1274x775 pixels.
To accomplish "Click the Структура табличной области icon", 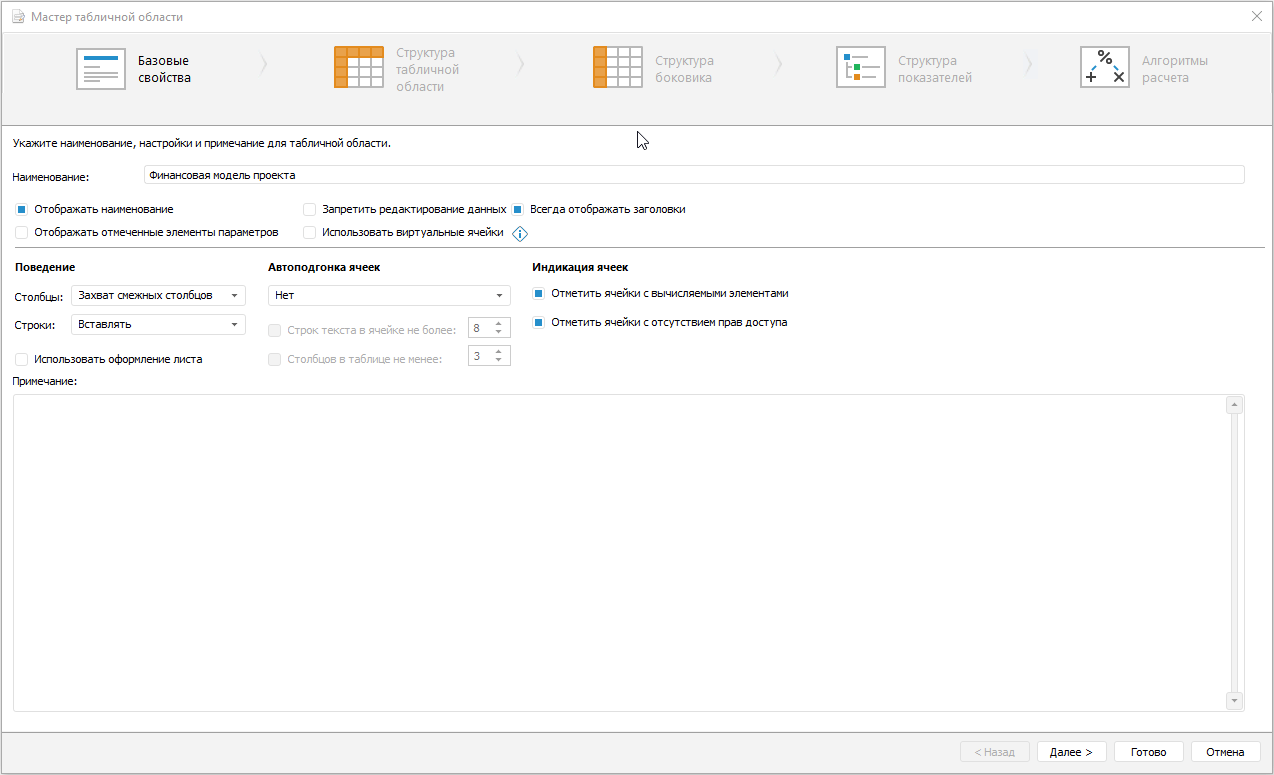I will click(x=359, y=68).
